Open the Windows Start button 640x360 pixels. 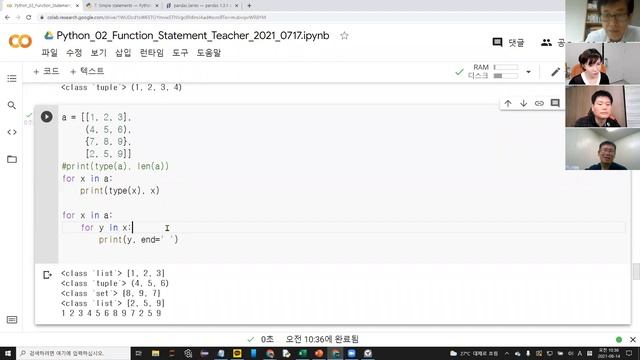(x=8, y=353)
